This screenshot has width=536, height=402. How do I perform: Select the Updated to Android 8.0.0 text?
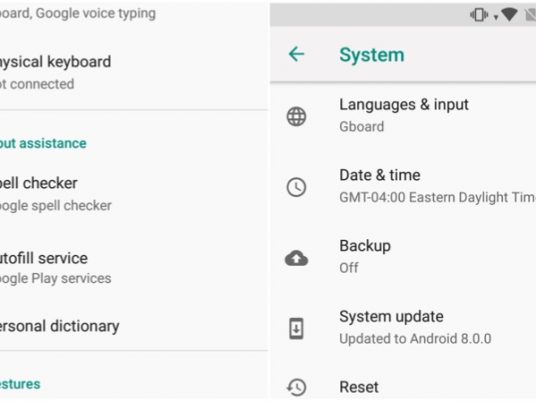coord(415,339)
